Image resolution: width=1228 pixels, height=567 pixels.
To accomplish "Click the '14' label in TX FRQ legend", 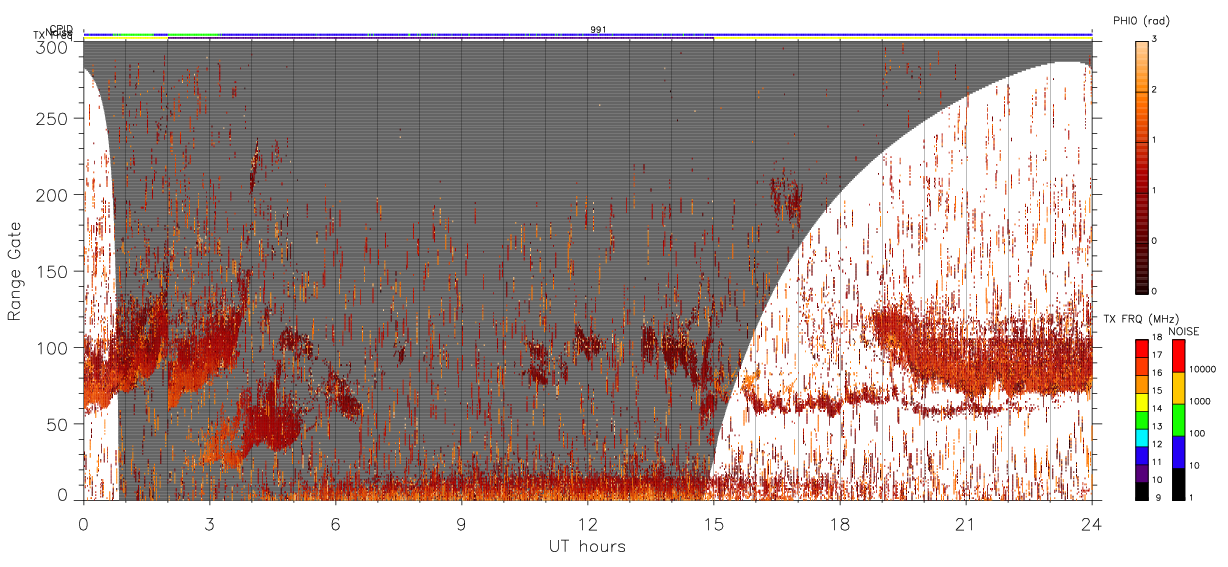I will 1157,408.
